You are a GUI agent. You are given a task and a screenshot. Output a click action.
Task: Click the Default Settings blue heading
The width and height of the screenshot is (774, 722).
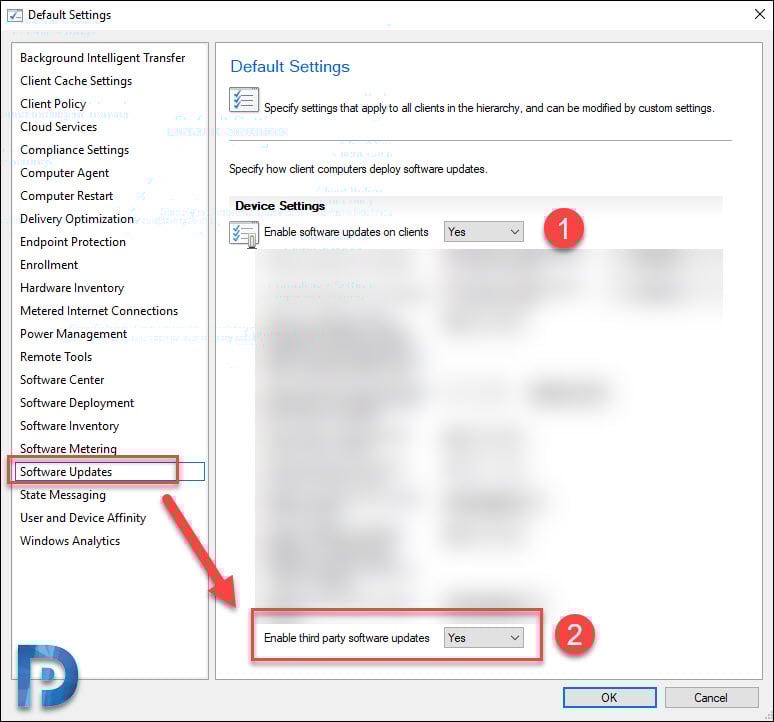tap(290, 67)
